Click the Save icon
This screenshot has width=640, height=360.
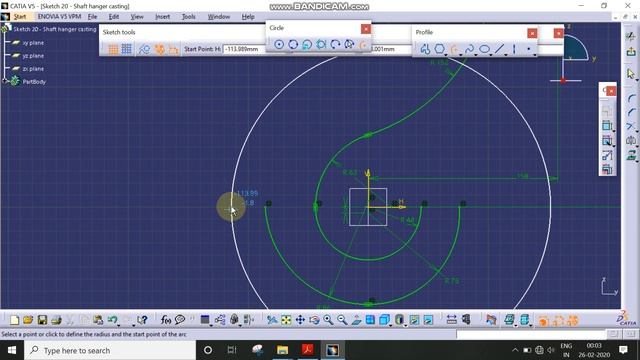point(42,320)
